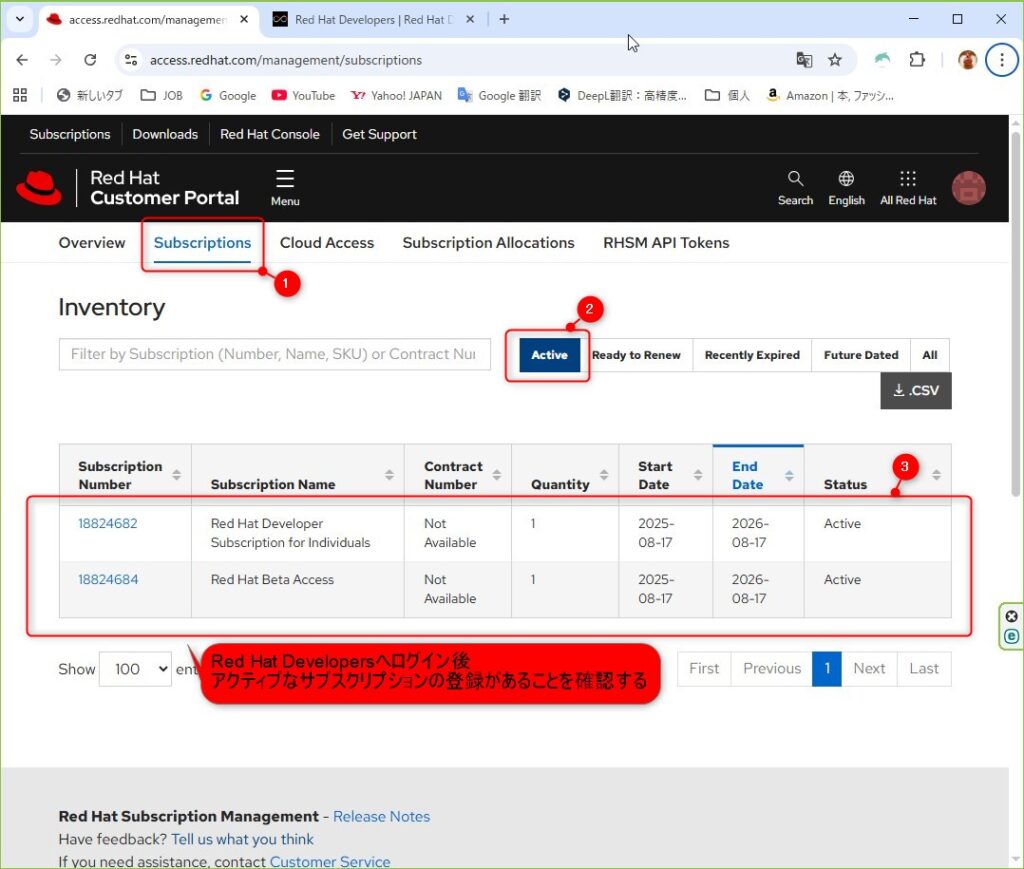Open the Yahoo! JAPAN bookmark
This screenshot has height=869, width=1024.
396,95
